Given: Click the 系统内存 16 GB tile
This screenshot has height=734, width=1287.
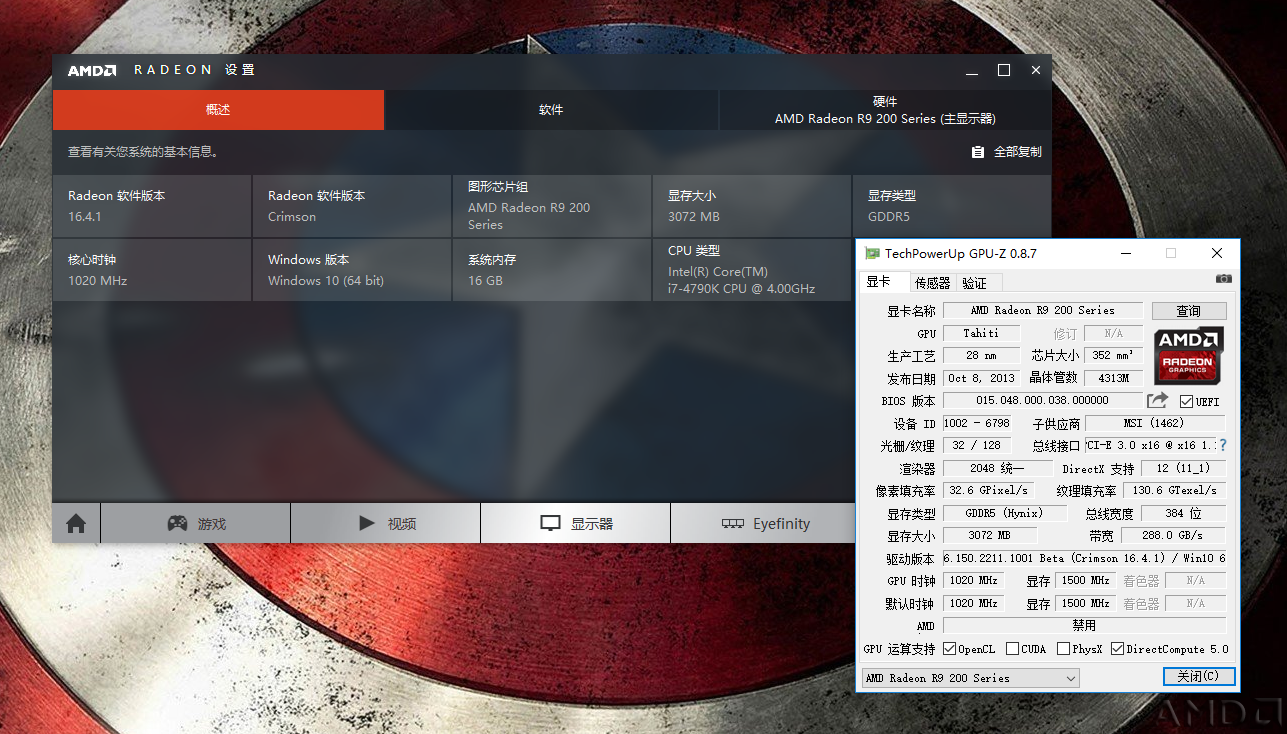Looking at the screenshot, I should pyautogui.click(x=551, y=270).
